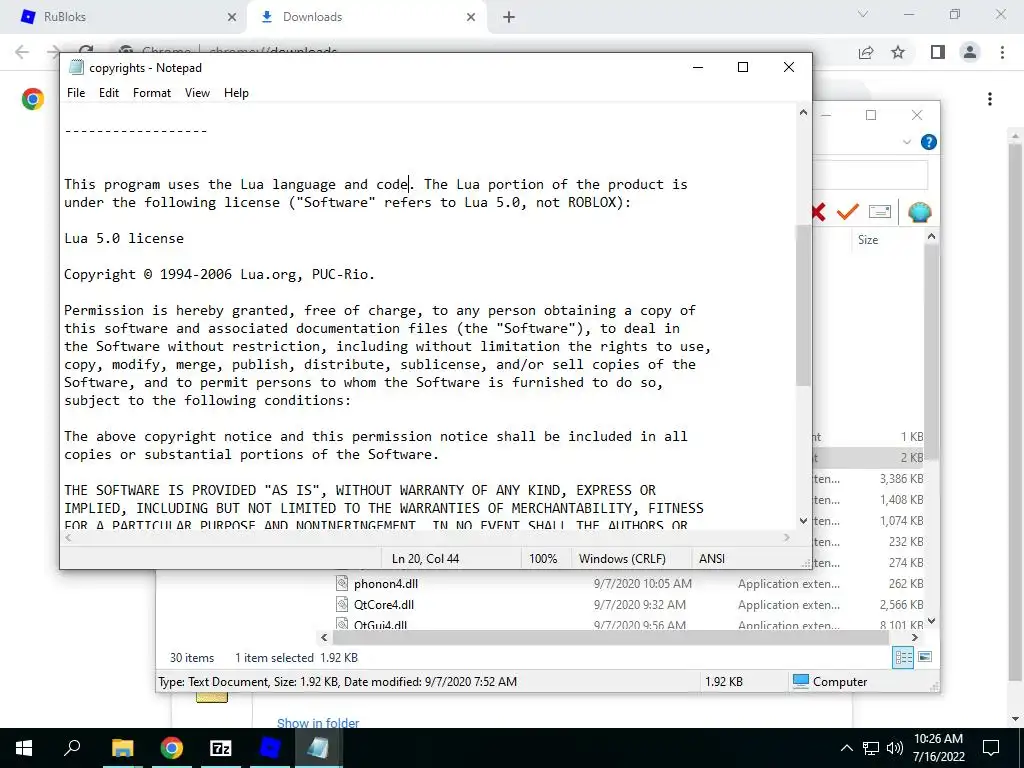Open Chrome's tab search chevron
The image size is (1024, 768).
[863, 14]
